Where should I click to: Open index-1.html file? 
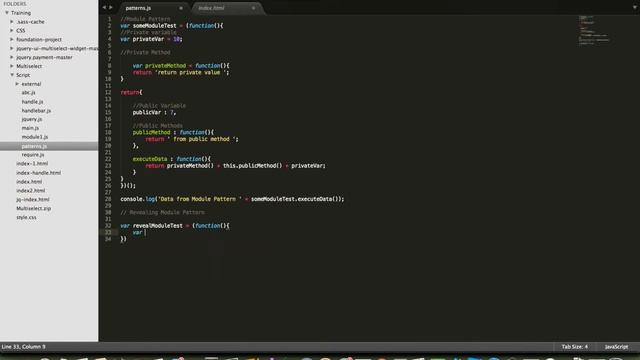[x=32, y=164]
